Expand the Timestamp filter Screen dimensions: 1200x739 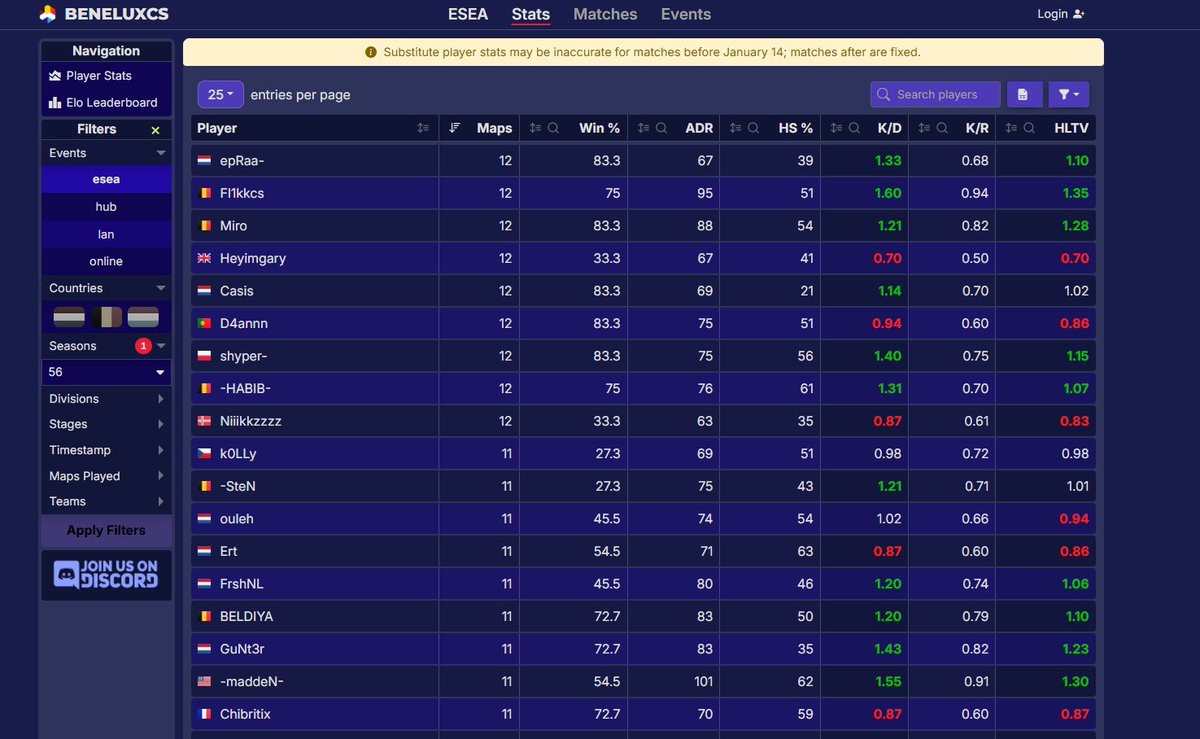tap(106, 450)
